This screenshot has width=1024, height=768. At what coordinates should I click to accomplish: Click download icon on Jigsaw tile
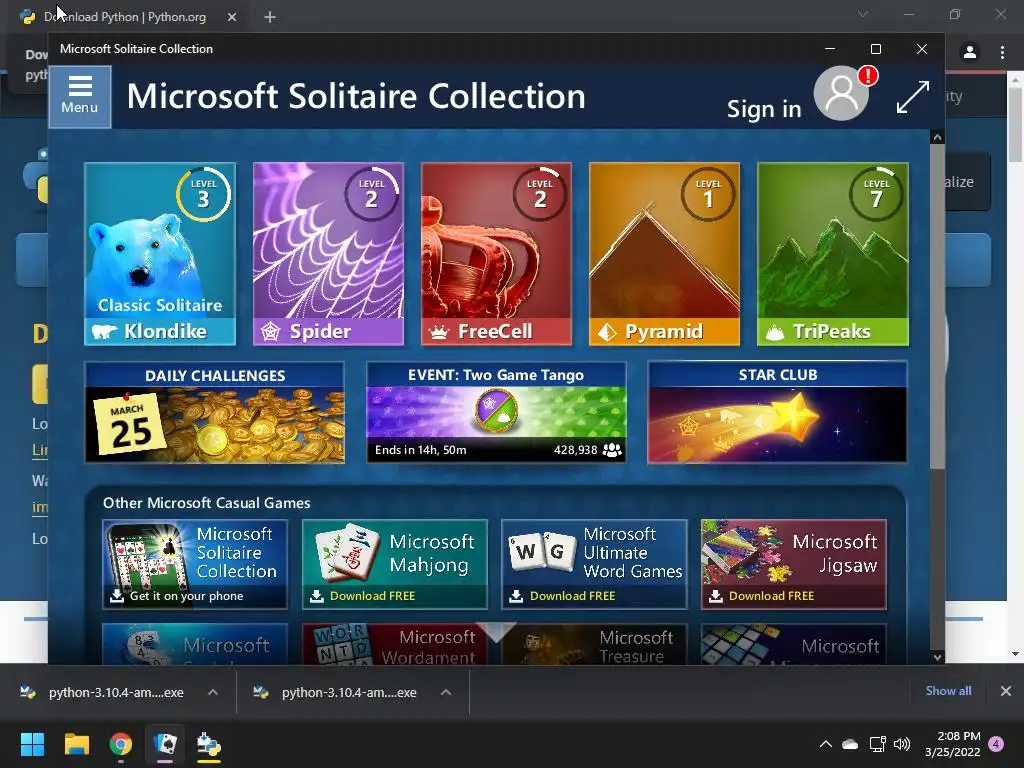coord(716,596)
